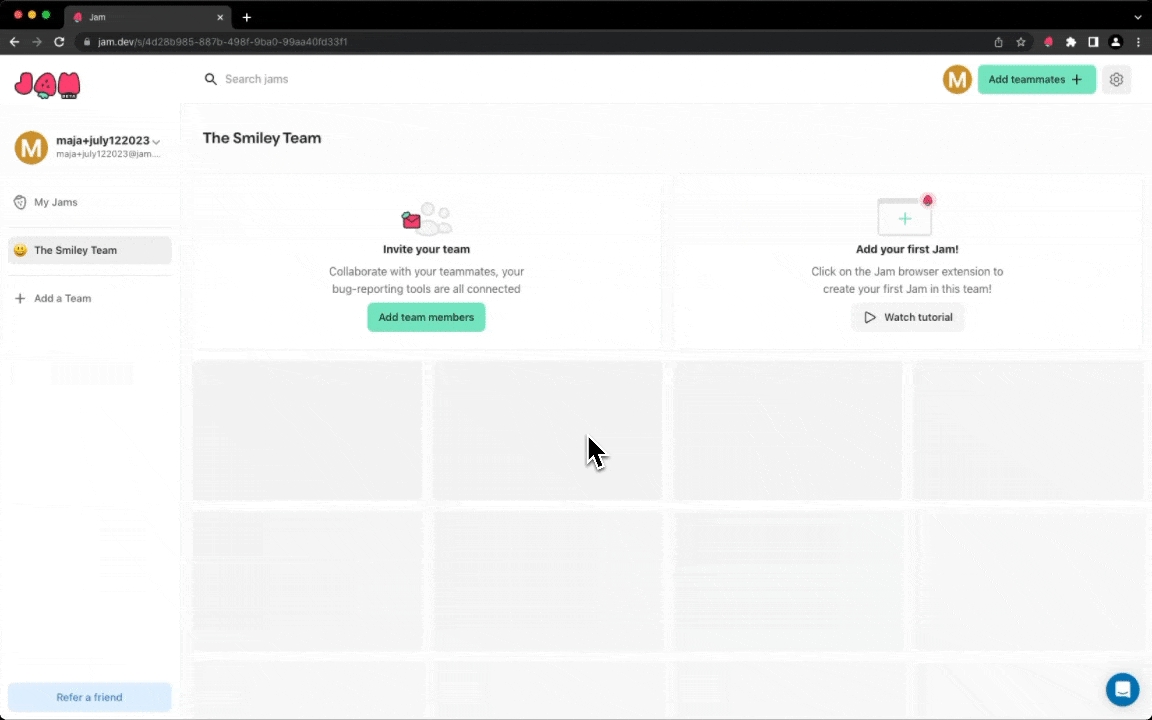Expand the tab list chevron

coord(1138,17)
